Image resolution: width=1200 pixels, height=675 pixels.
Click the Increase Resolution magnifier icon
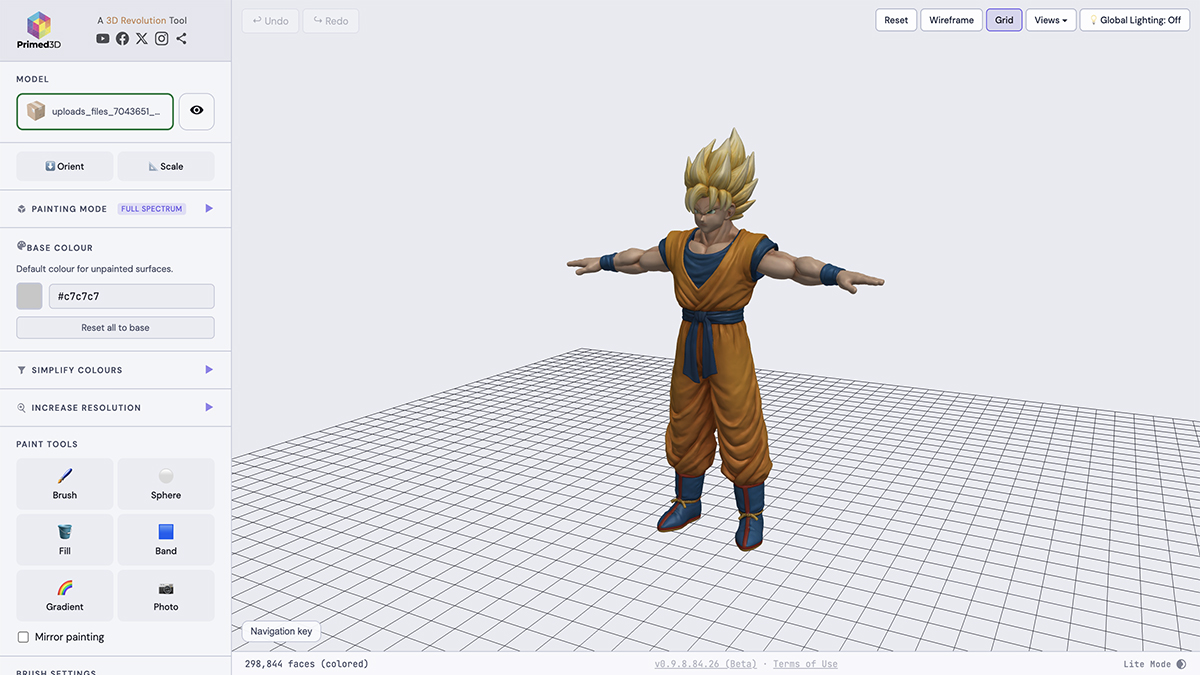(22, 408)
